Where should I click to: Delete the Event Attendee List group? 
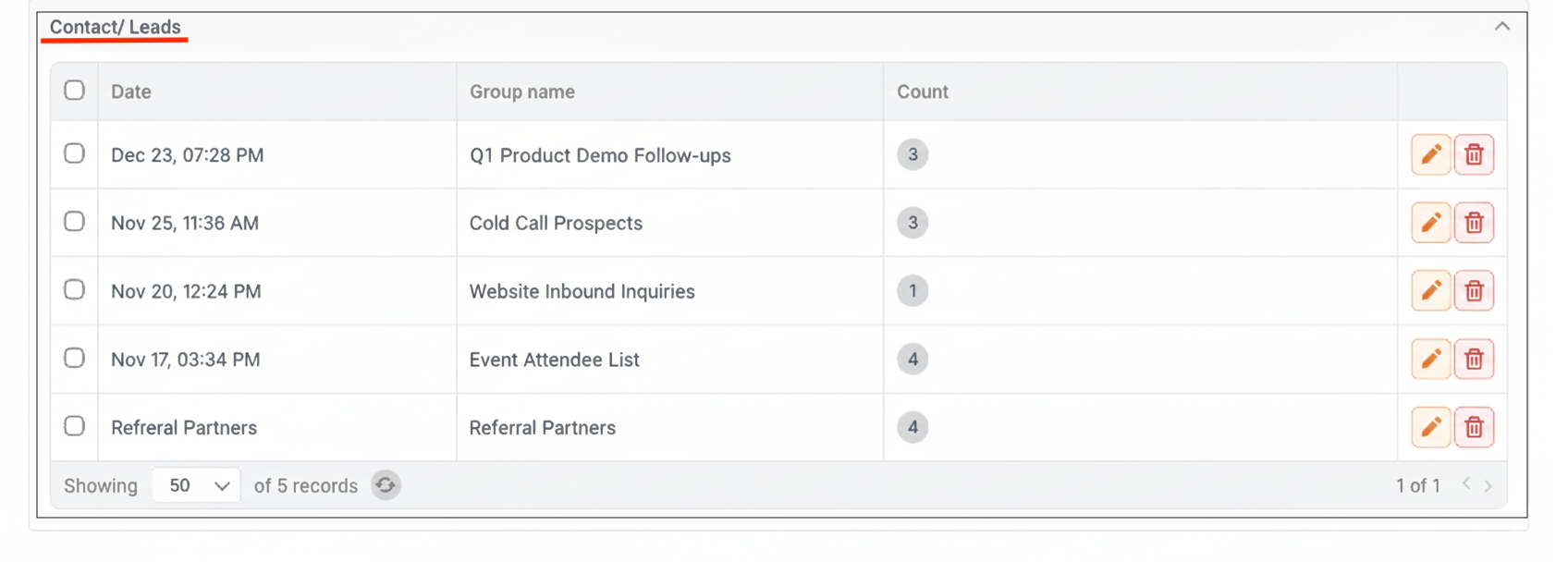pyautogui.click(x=1474, y=359)
